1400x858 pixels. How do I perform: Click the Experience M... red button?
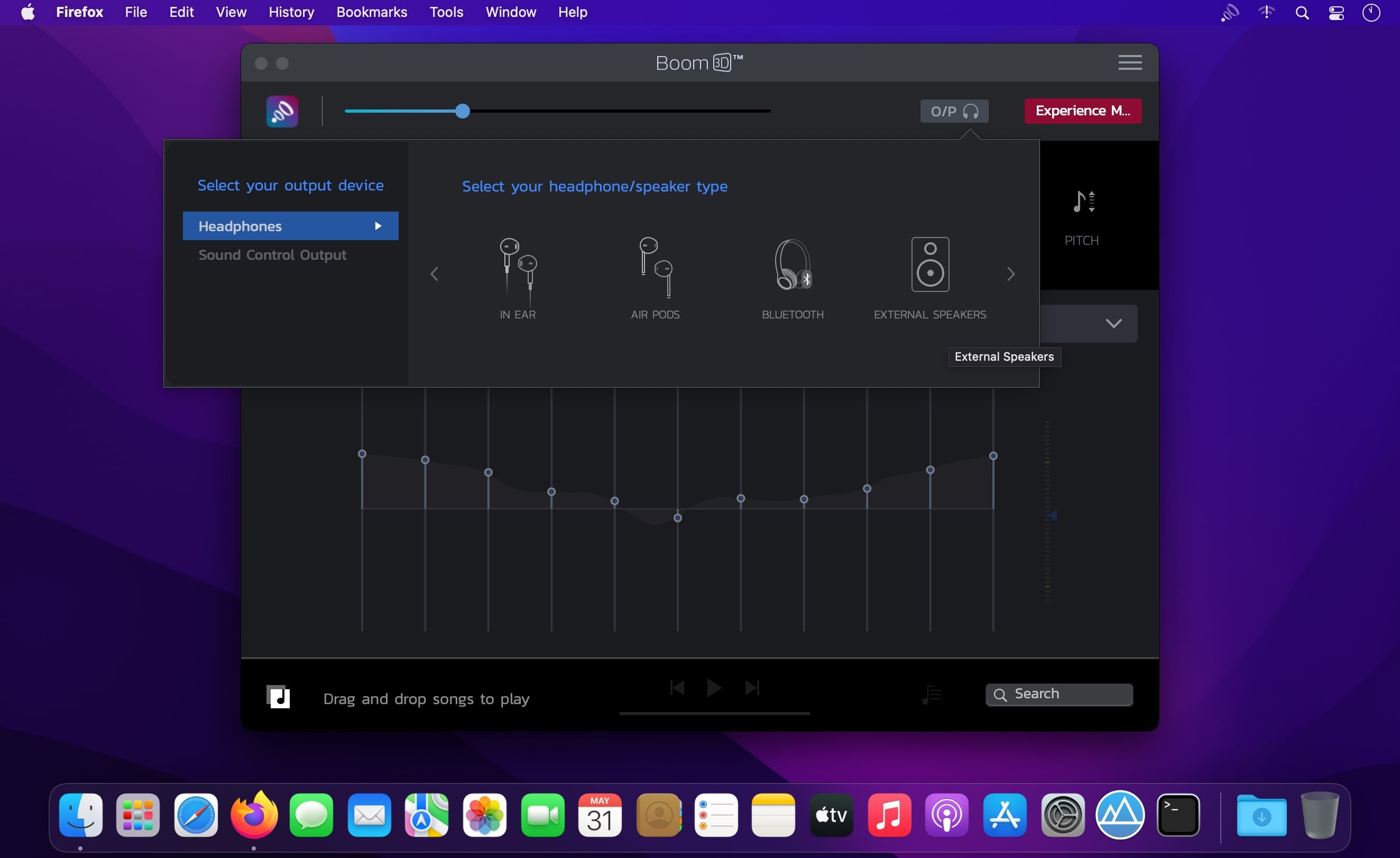point(1082,111)
